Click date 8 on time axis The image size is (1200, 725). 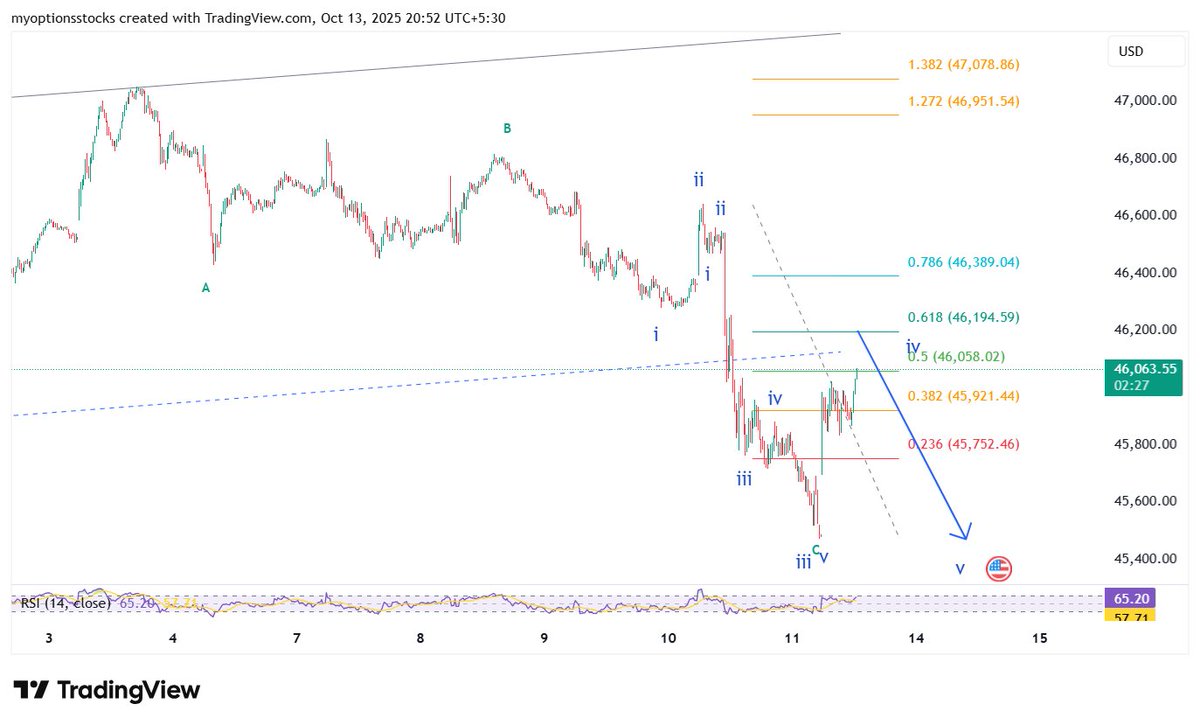[420, 638]
